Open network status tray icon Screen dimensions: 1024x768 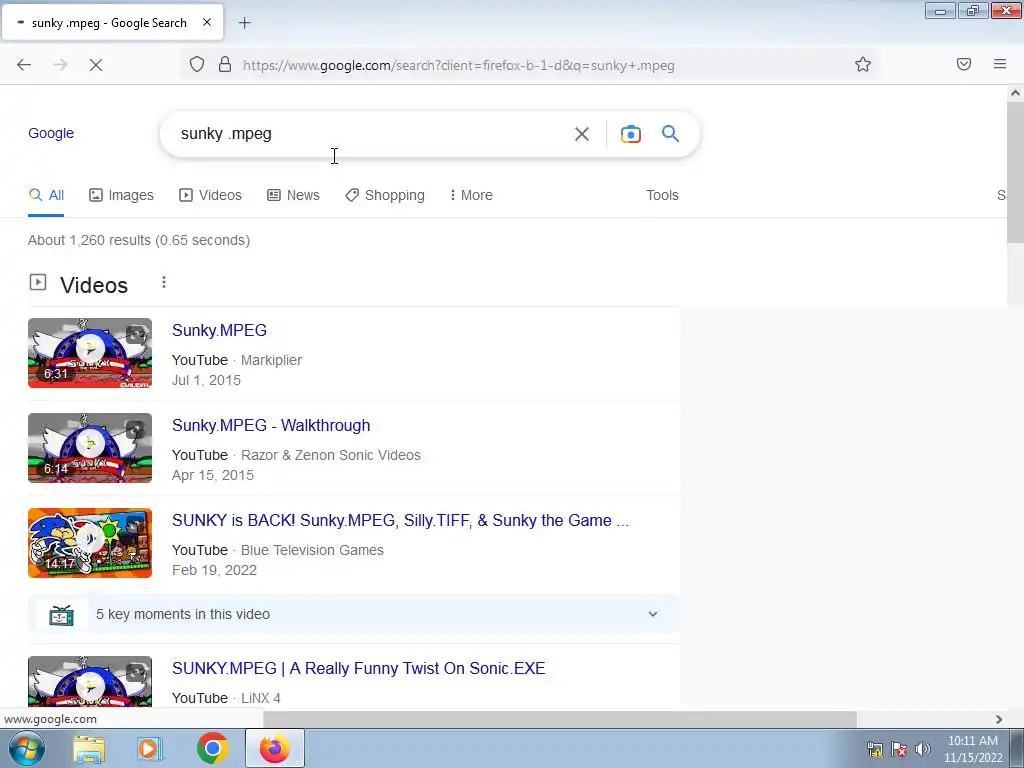coord(875,749)
